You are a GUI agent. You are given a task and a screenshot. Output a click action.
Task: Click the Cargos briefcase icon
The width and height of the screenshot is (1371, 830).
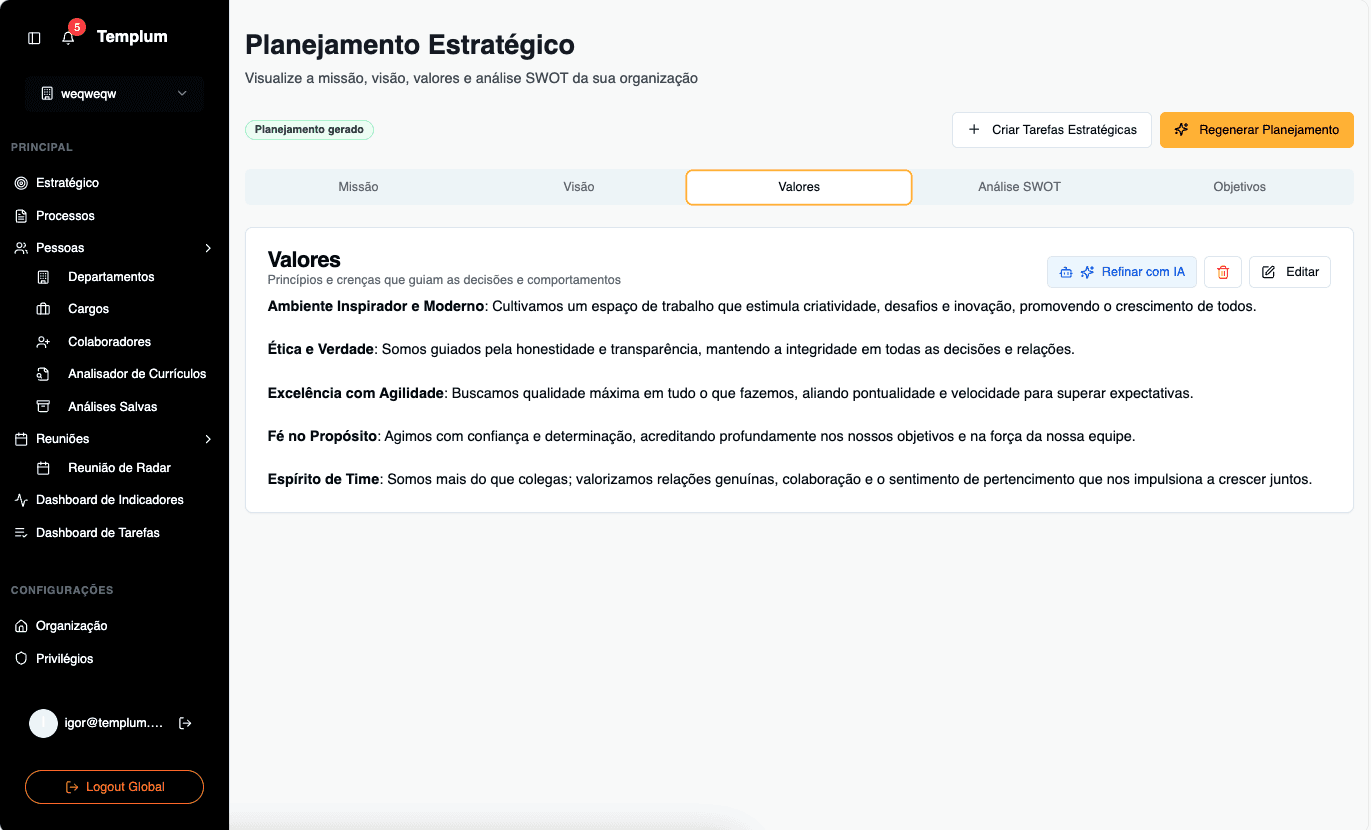[43, 309]
